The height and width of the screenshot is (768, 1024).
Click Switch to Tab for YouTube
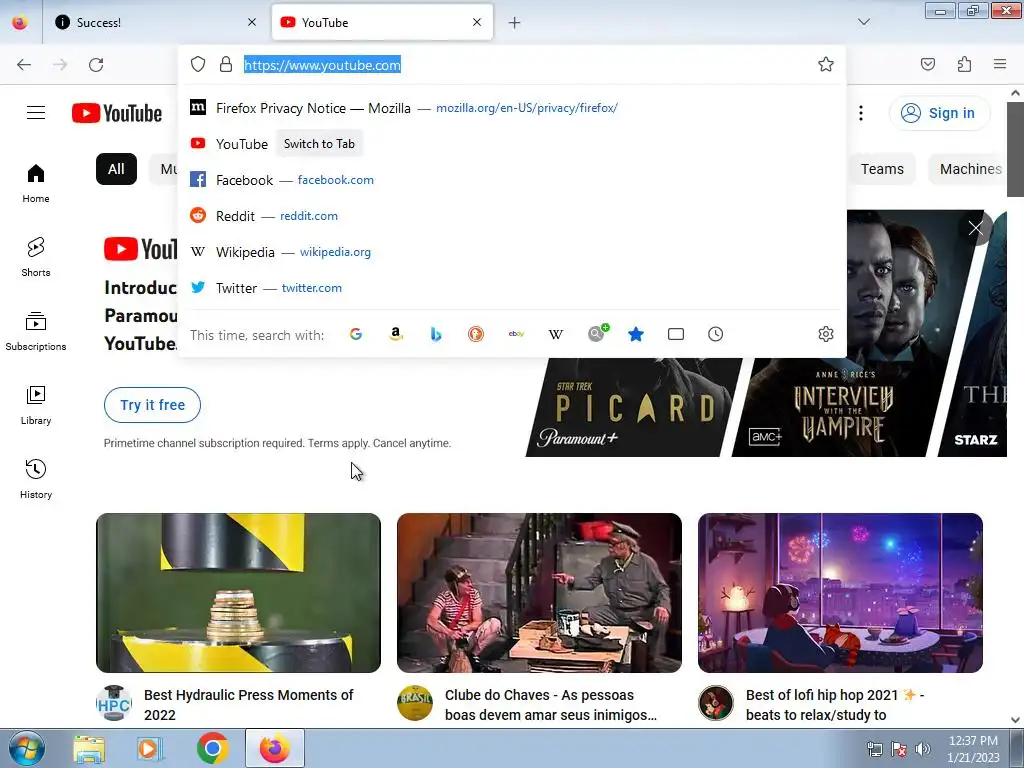click(x=319, y=144)
